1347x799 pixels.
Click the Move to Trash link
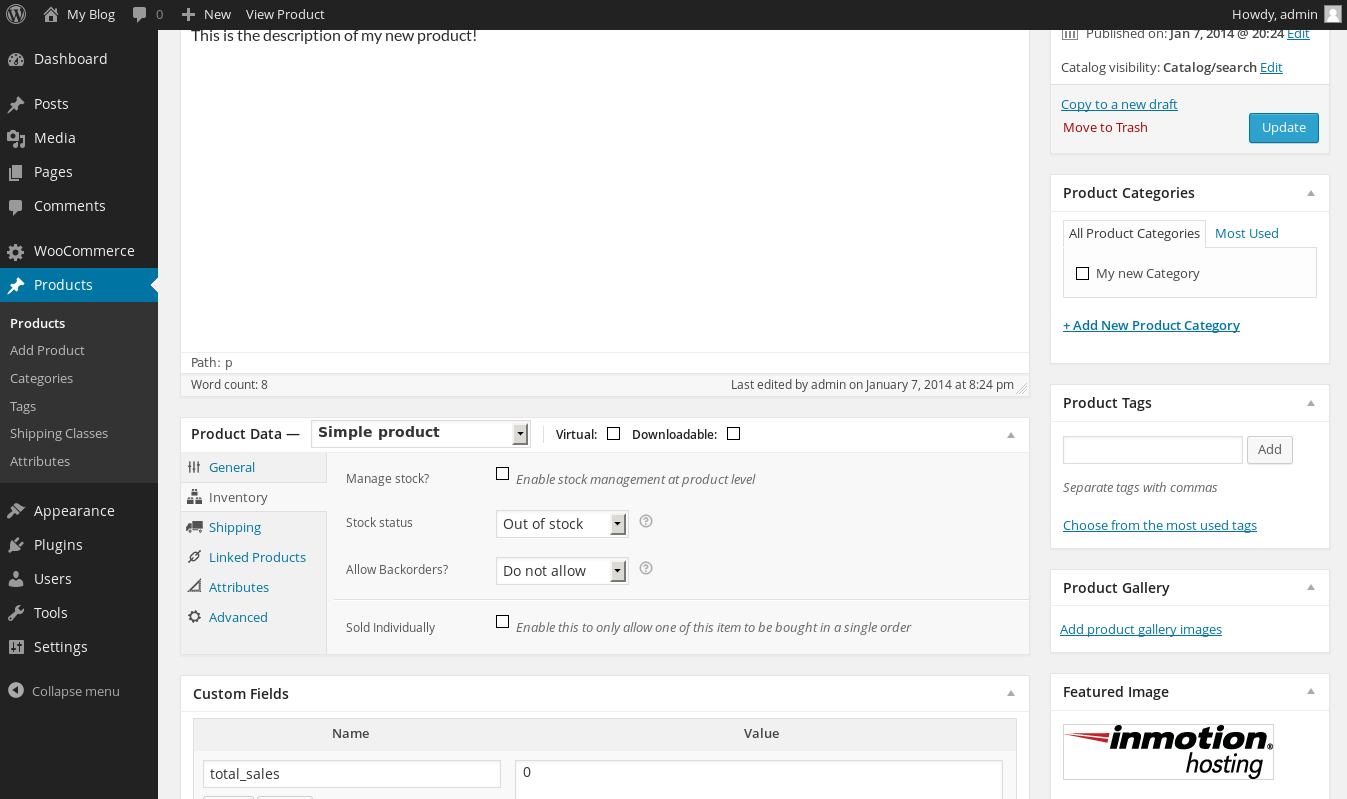pyautogui.click(x=1105, y=127)
